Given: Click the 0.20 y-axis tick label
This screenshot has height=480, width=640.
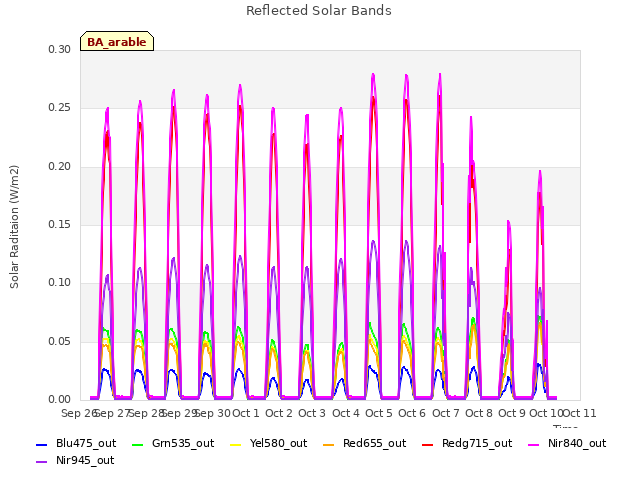Looking at the screenshot, I should tap(60, 167).
